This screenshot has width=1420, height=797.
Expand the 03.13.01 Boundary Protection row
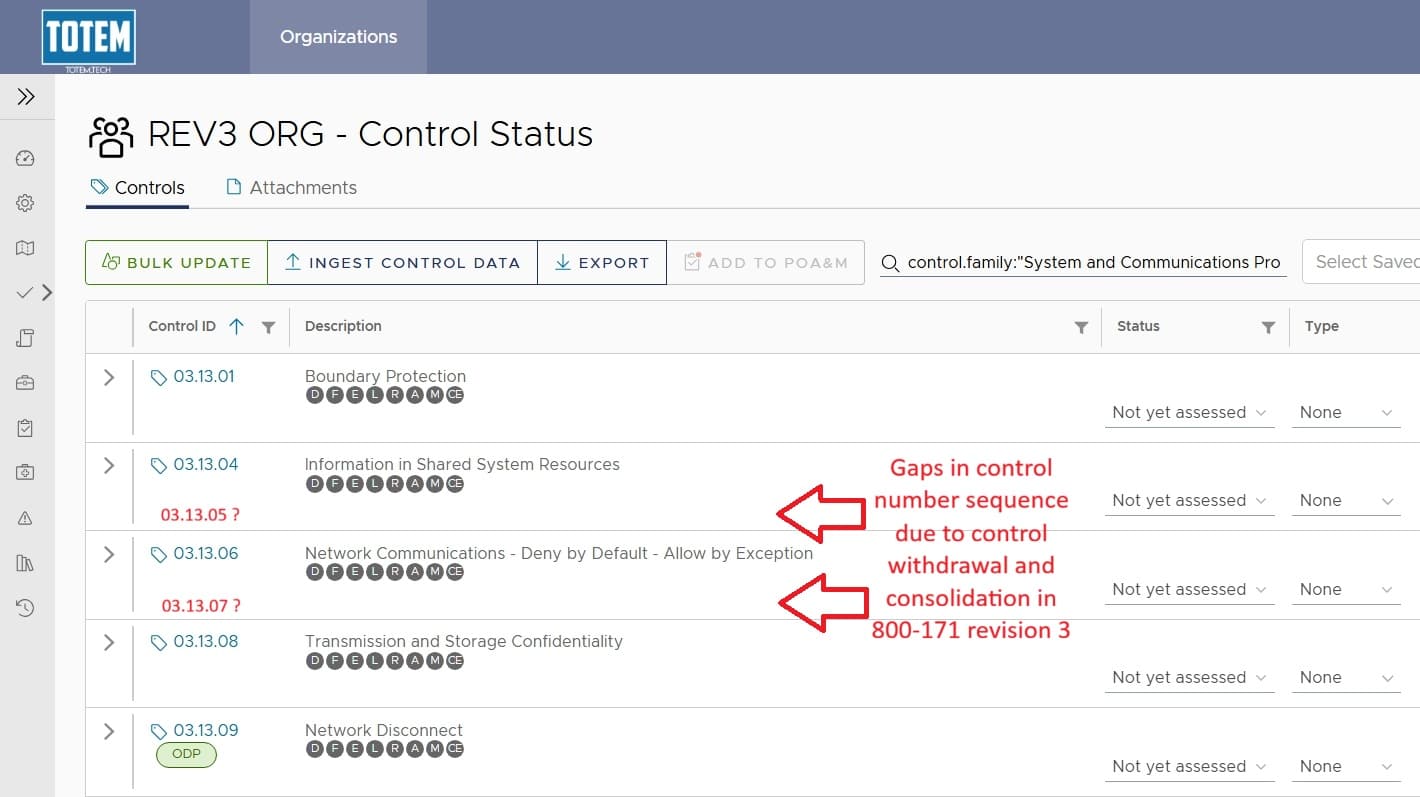pos(109,377)
